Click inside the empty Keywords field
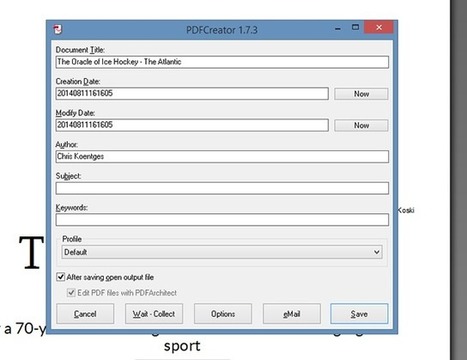The height and width of the screenshot is (360, 467). click(222, 220)
